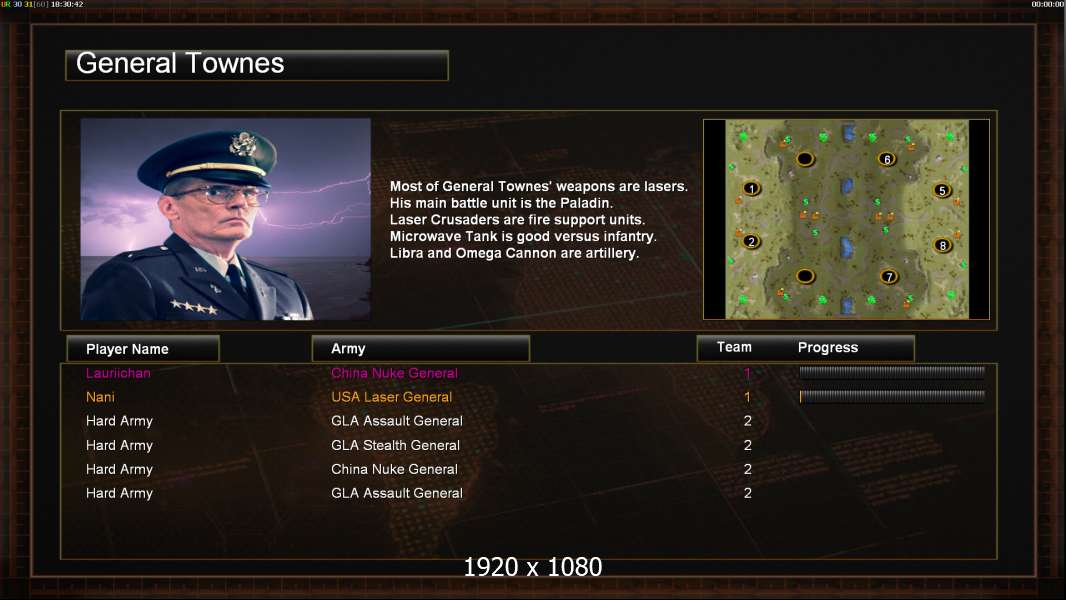
Task: Click the GLA Stealth General army entry
Action: click(395, 445)
